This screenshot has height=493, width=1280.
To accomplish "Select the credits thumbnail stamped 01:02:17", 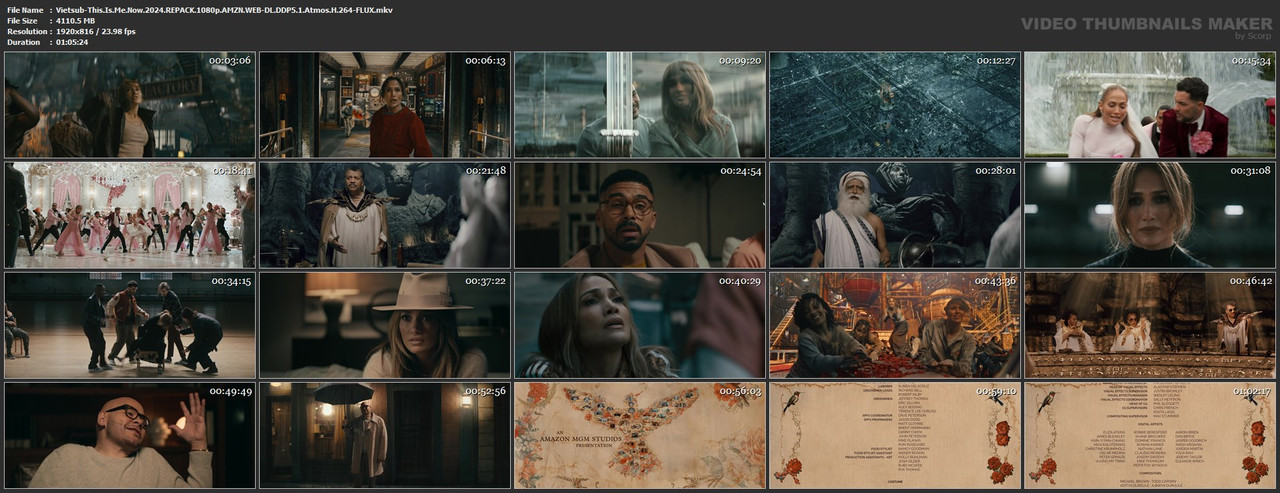I will (1150, 435).
